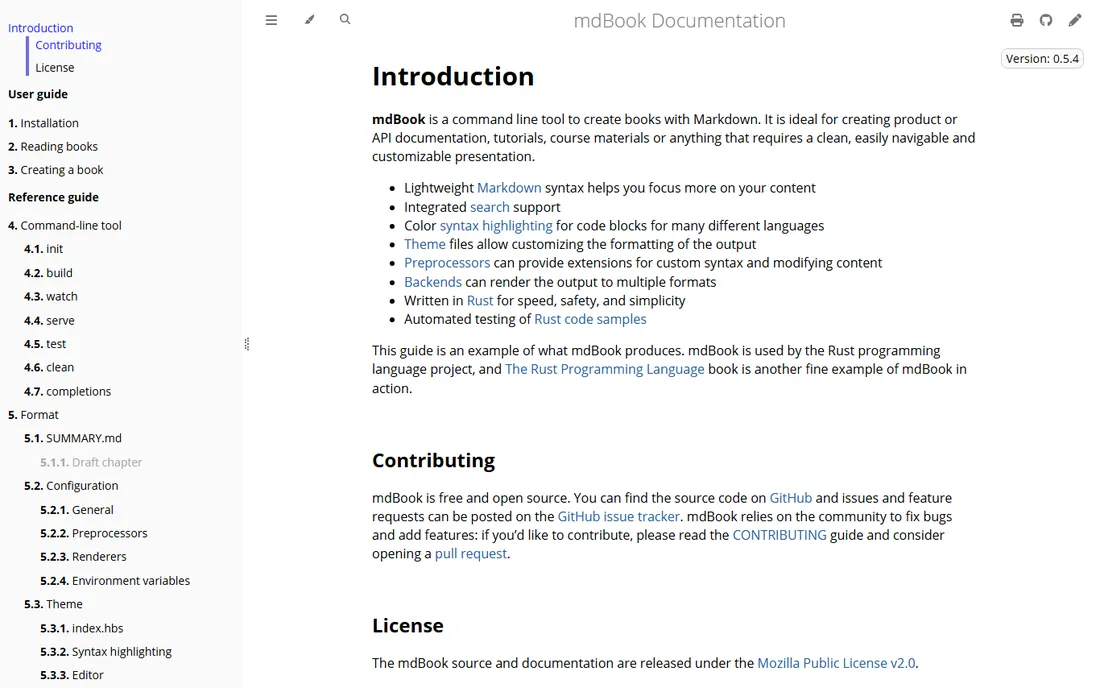
Task: Follow the Markdown link in the feature list
Action: 509,188
